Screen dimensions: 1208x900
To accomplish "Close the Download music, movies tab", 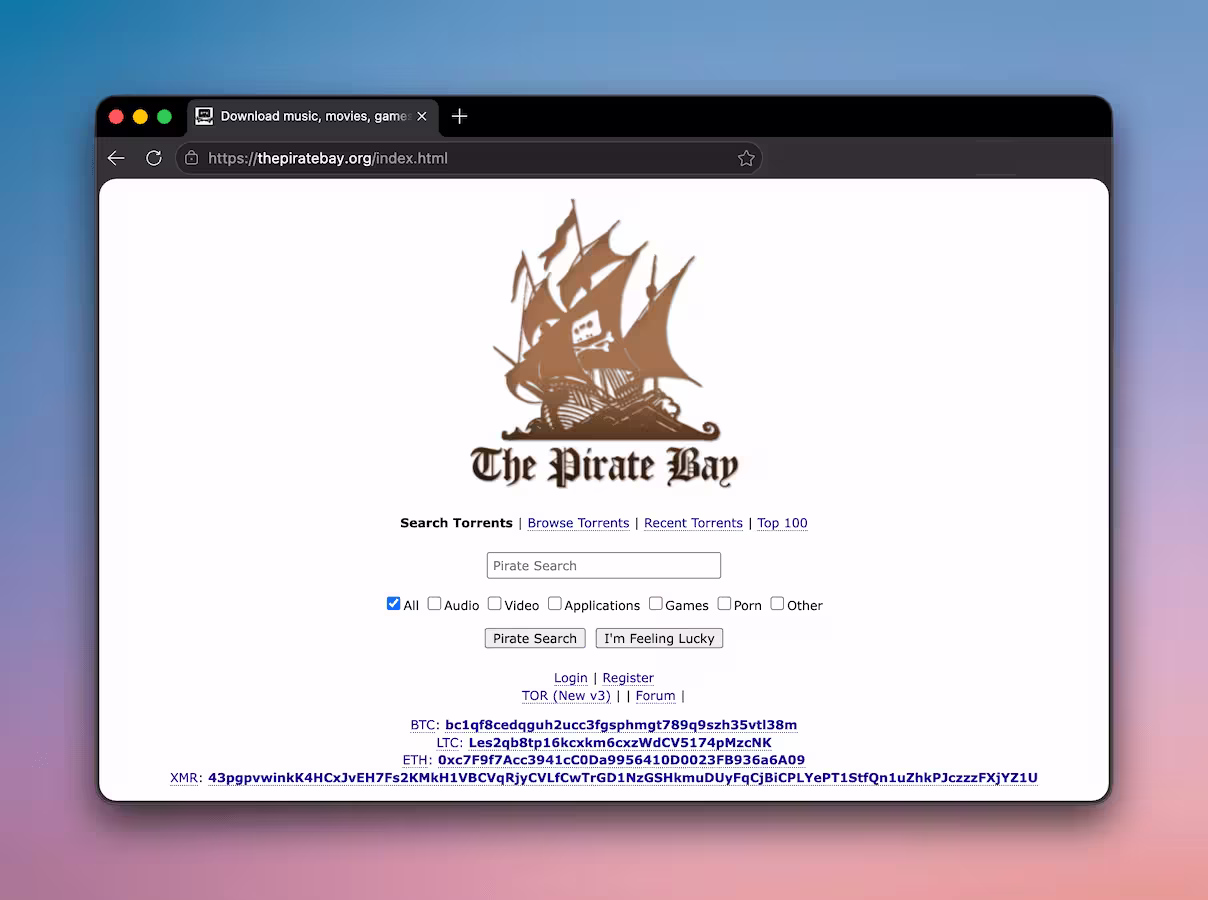I will 422,116.
